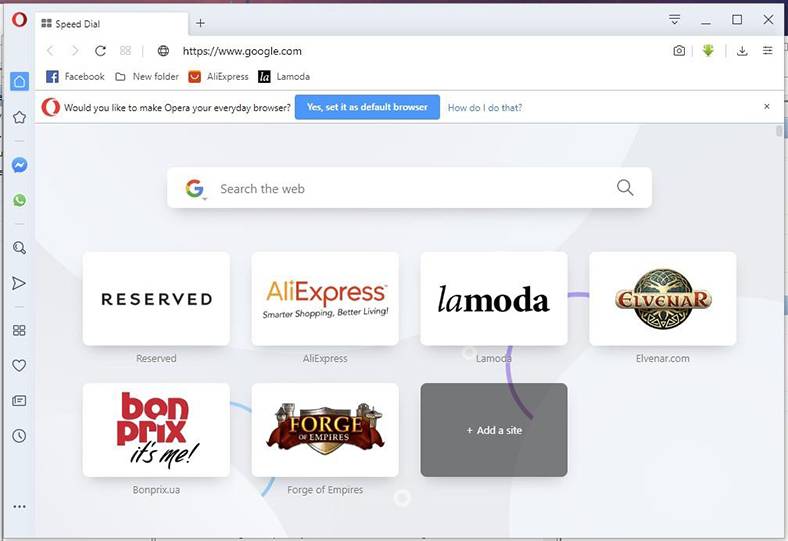Dismiss the default browser prompt

[767, 106]
